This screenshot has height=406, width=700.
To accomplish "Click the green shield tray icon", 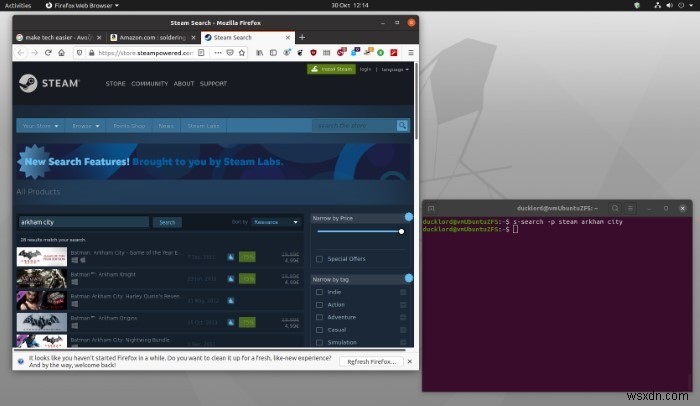I will [637, 5].
